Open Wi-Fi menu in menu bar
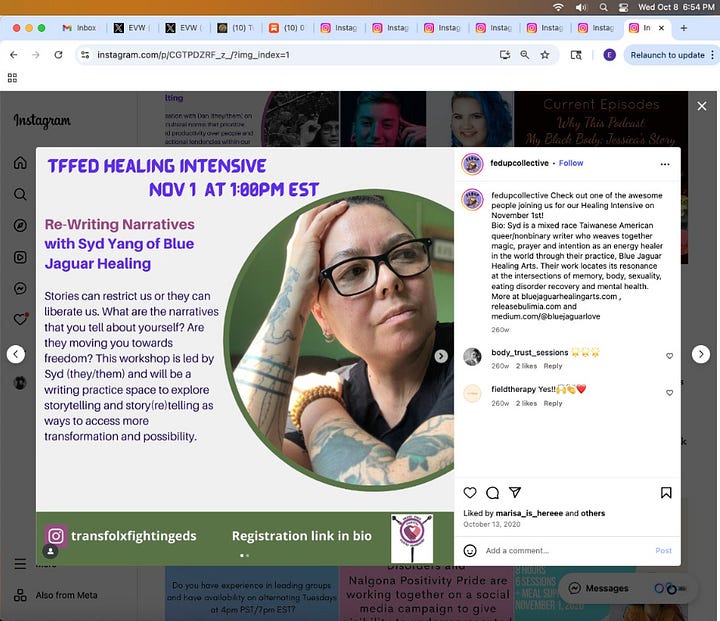This screenshot has width=720, height=621. (558, 7)
